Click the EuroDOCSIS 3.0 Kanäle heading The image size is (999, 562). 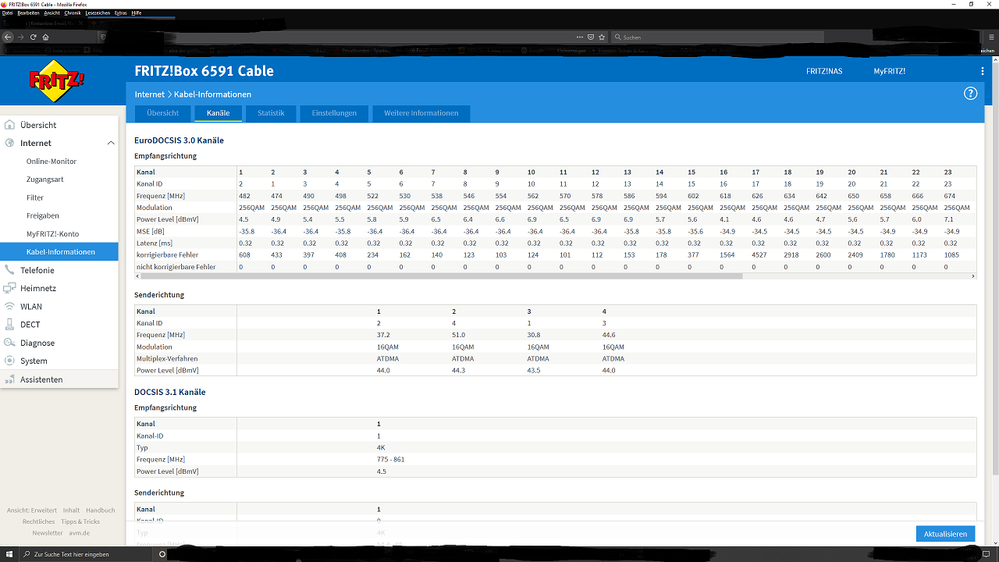click(179, 140)
